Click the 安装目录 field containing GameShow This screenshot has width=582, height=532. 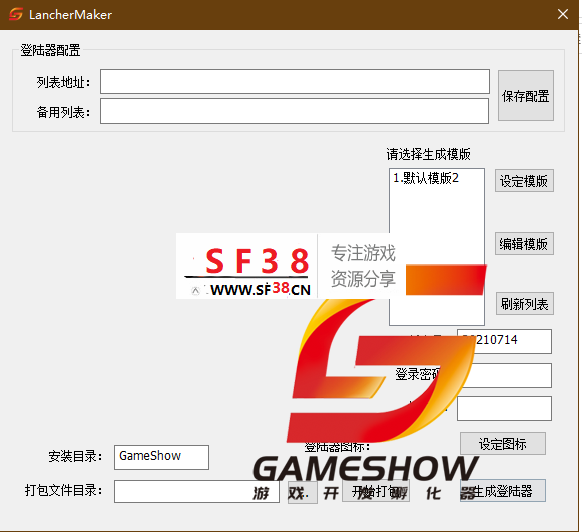pyautogui.click(x=161, y=457)
